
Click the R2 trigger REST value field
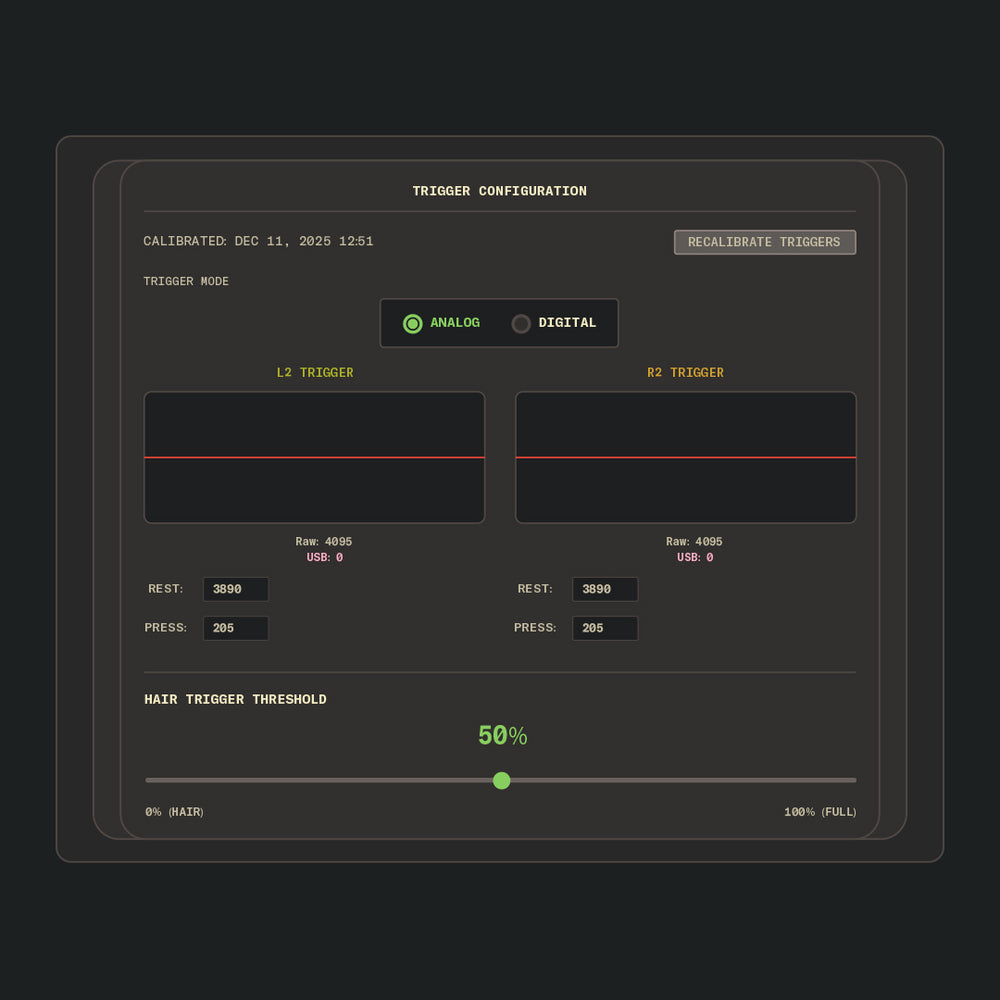[604, 589]
